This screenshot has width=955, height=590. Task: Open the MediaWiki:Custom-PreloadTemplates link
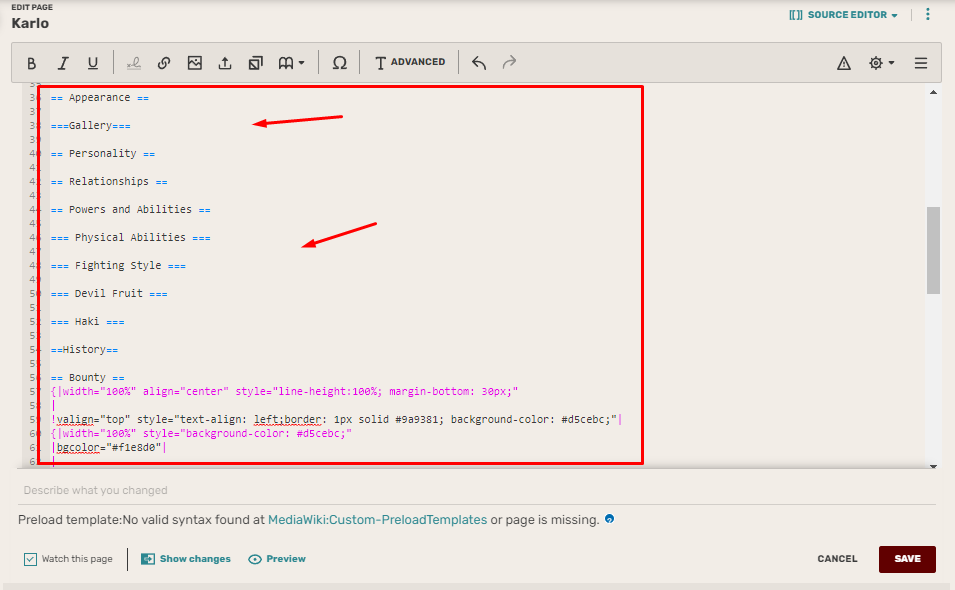point(378,520)
